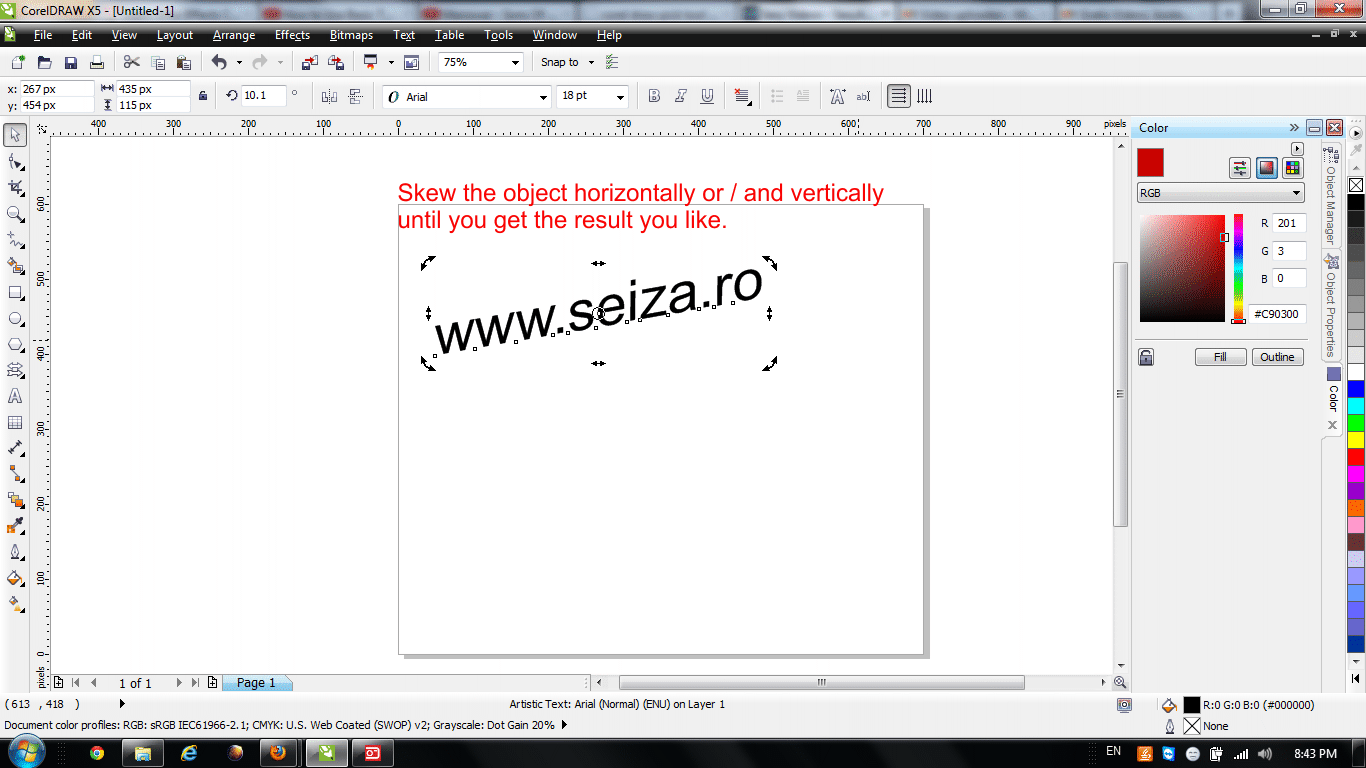
Task: Open the Options icon beside Snap to
Action: (x=612, y=62)
